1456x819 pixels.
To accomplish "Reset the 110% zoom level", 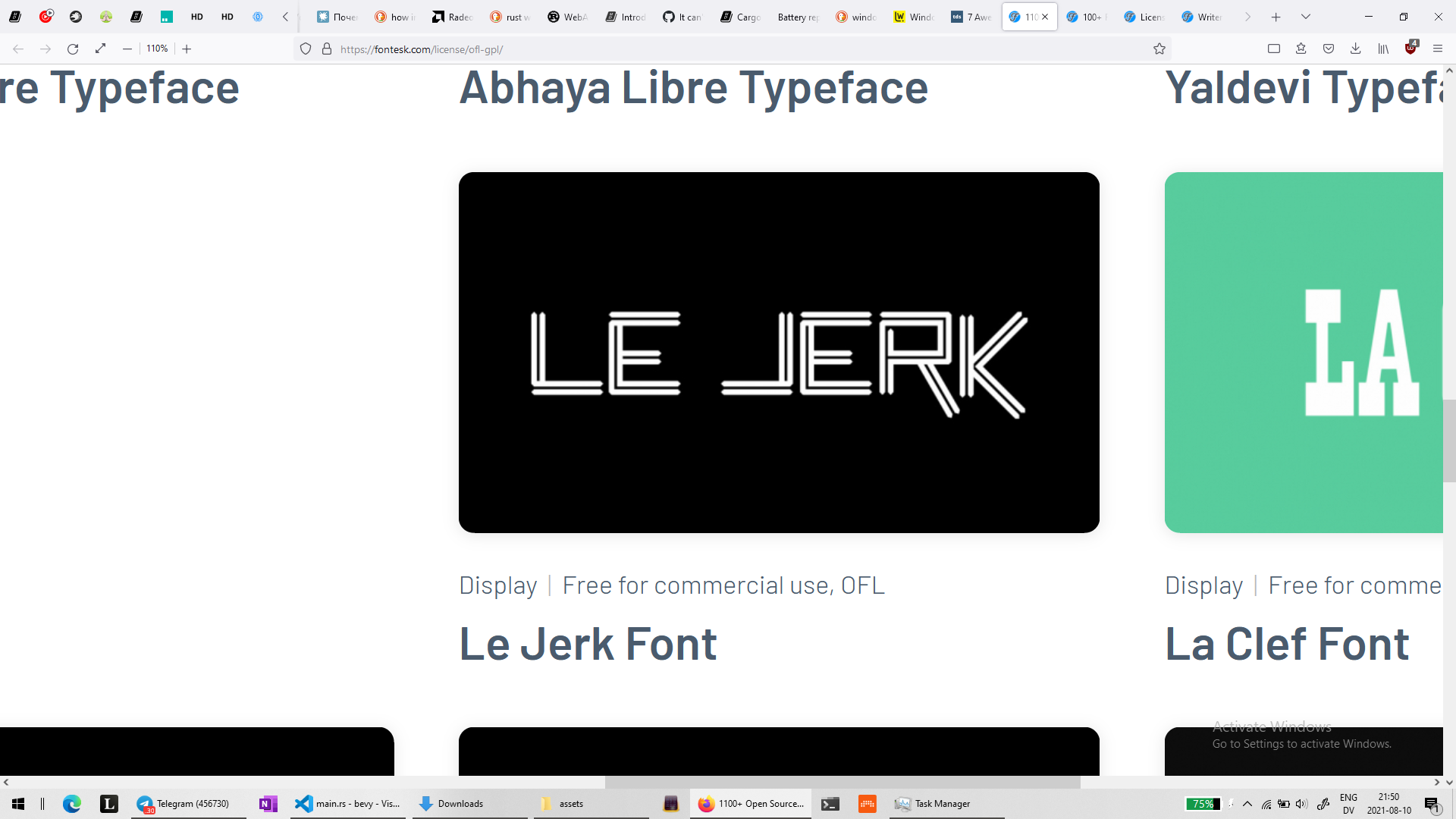I will 157,49.
